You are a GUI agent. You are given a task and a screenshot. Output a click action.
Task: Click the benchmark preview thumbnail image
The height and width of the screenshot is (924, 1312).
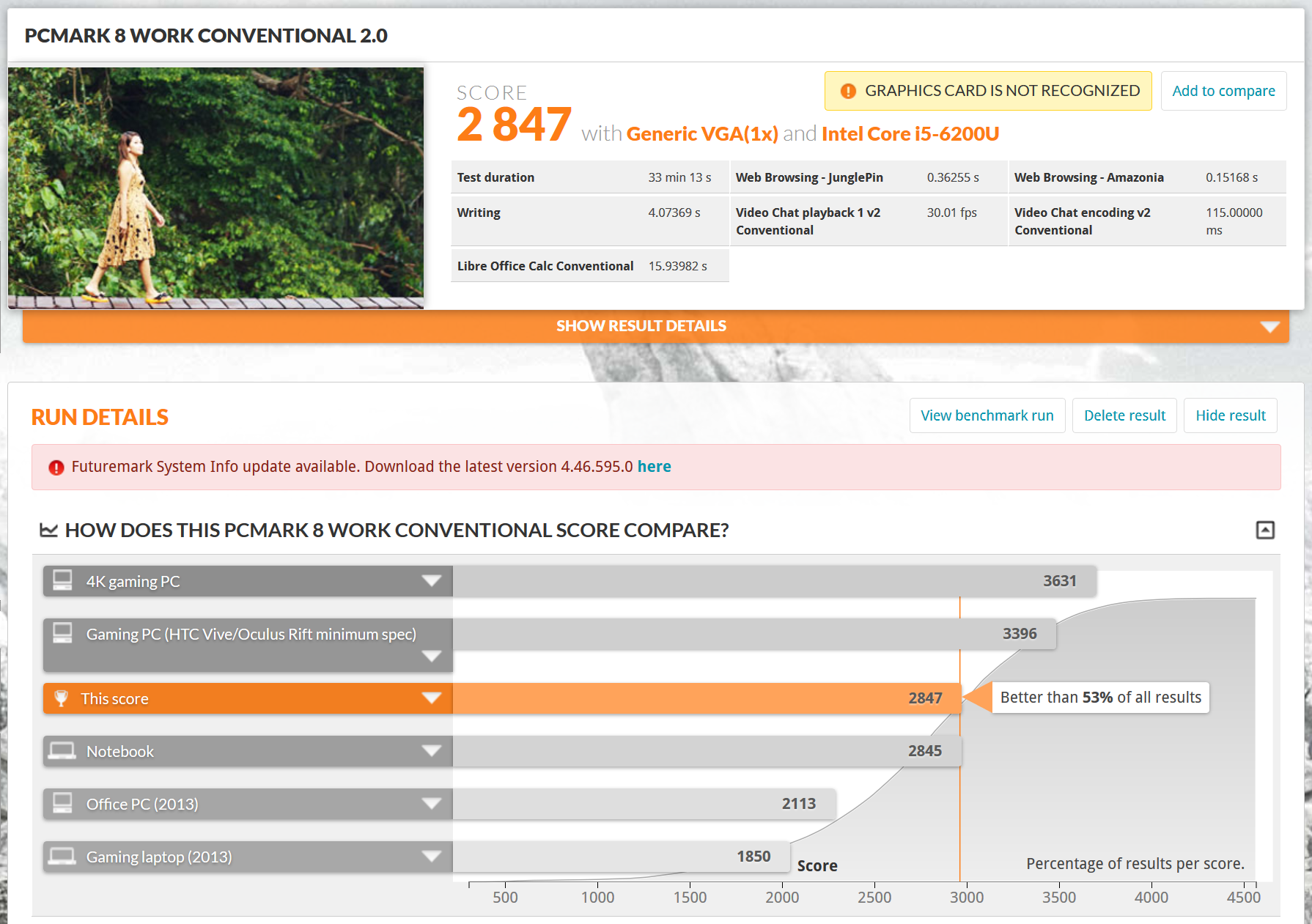tap(215, 188)
